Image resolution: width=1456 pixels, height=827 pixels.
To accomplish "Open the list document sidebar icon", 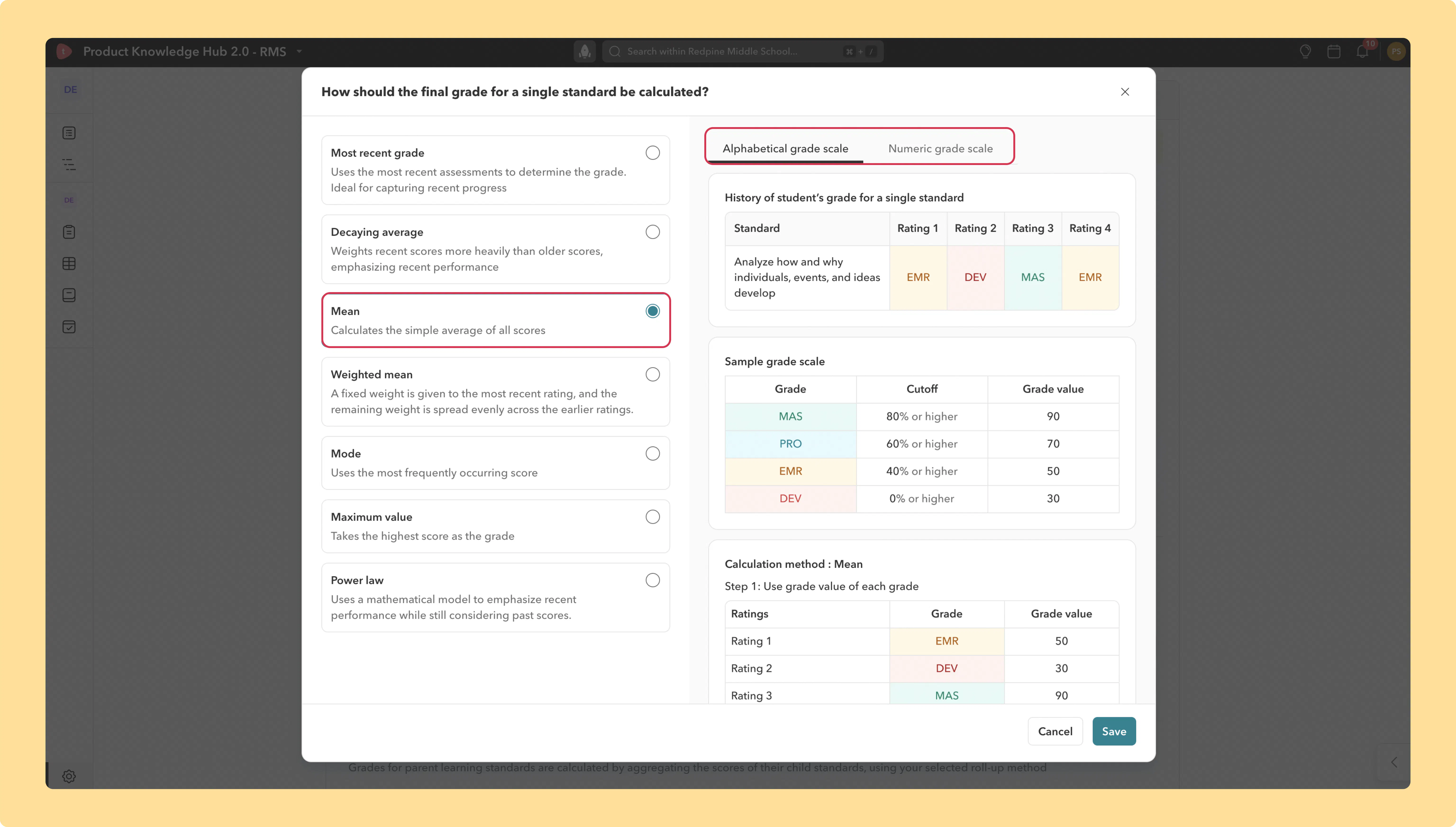I will point(69,133).
